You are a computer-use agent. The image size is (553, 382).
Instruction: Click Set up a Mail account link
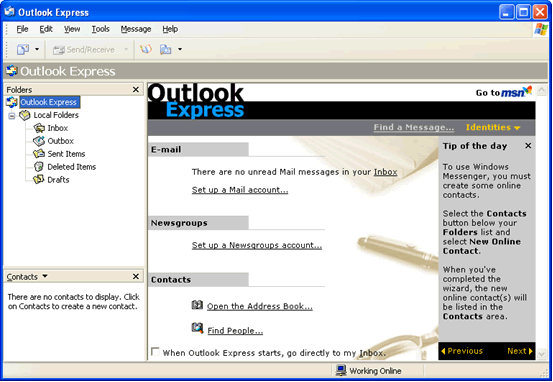click(240, 190)
